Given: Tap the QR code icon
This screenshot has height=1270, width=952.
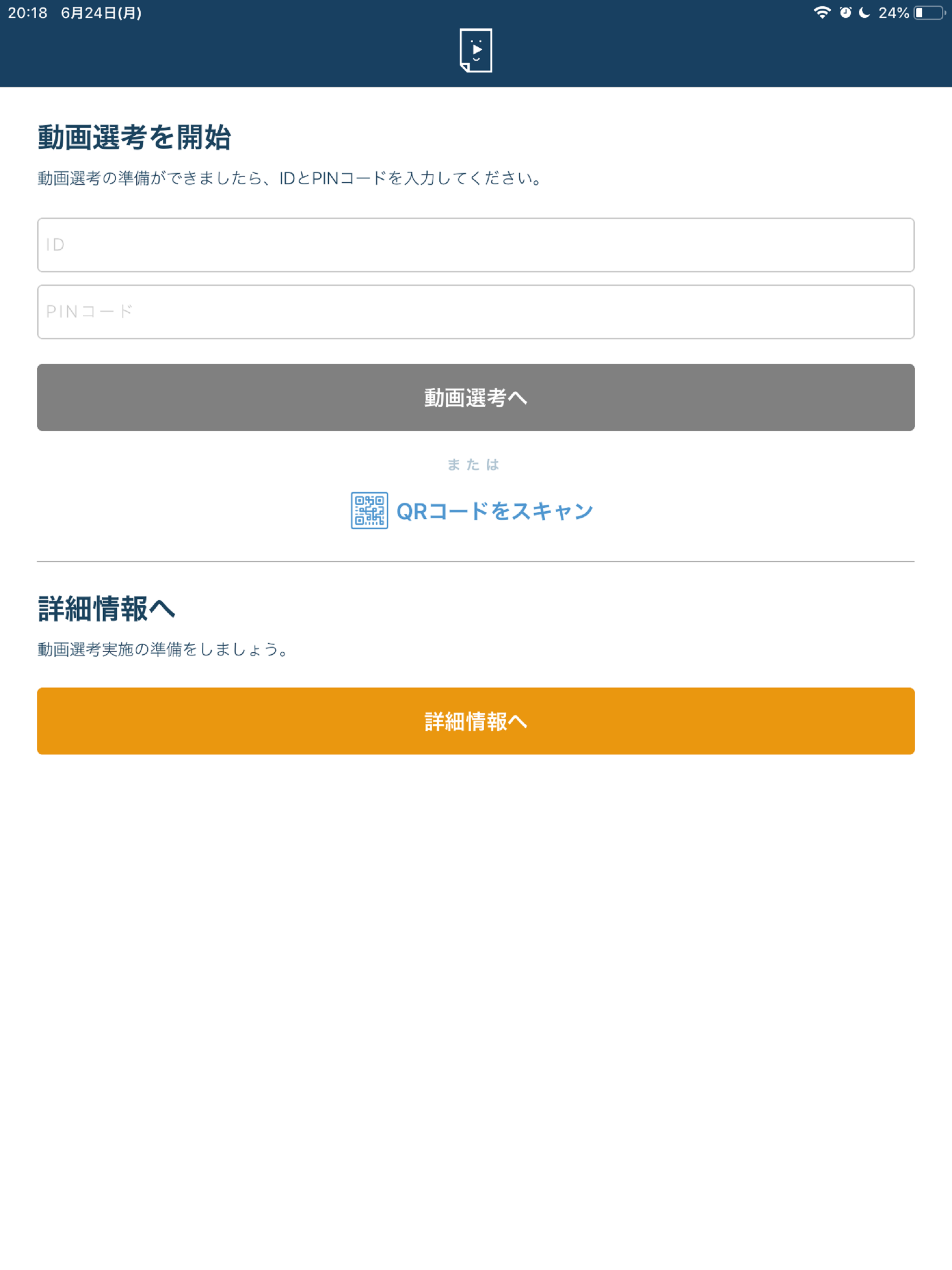Looking at the screenshot, I should coord(369,510).
